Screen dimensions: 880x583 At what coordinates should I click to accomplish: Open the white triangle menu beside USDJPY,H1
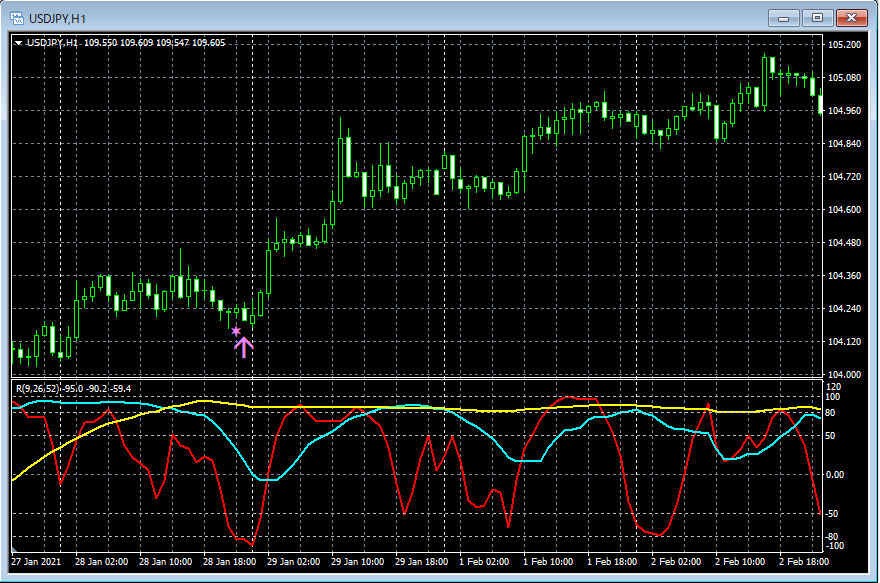click(x=18, y=43)
